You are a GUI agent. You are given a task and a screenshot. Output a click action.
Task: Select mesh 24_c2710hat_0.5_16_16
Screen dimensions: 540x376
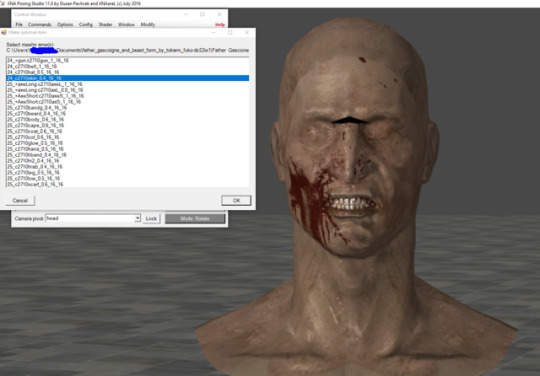[x=127, y=72]
